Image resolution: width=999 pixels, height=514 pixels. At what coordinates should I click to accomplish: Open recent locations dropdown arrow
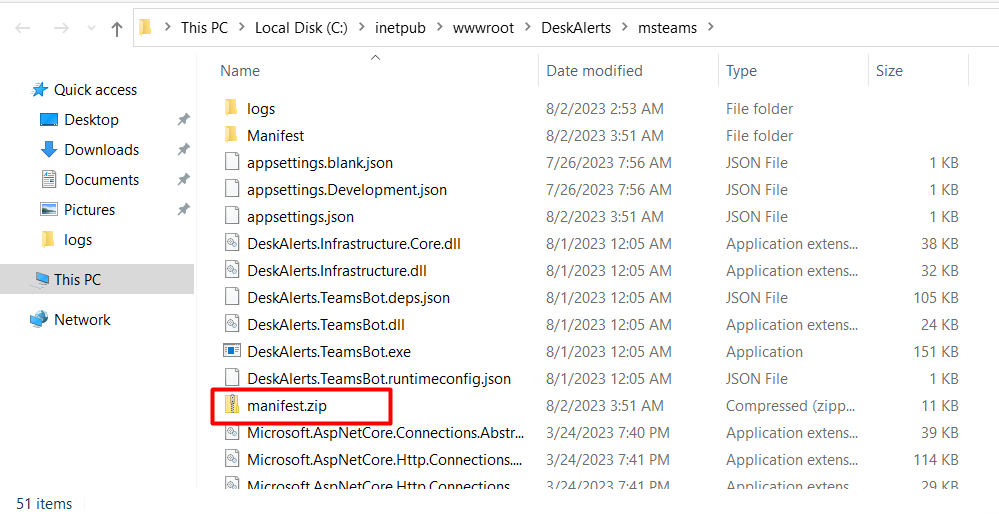(x=90, y=29)
